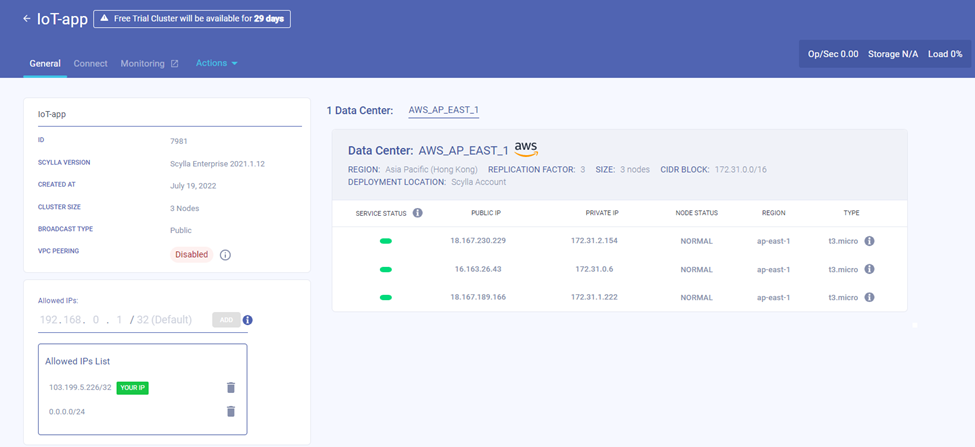
Task: Select AWS_AP_EAST_1 data center tab
Action: (x=443, y=110)
